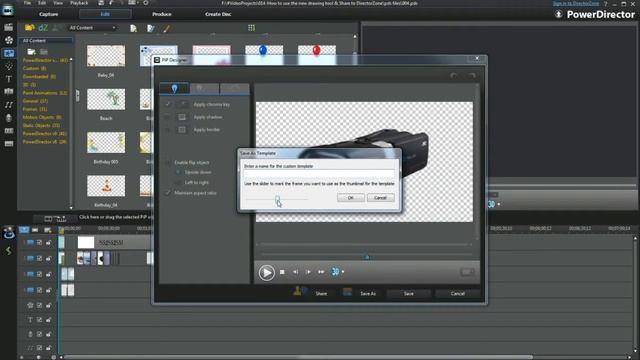
Task: Open the File menu
Action: point(27,3)
